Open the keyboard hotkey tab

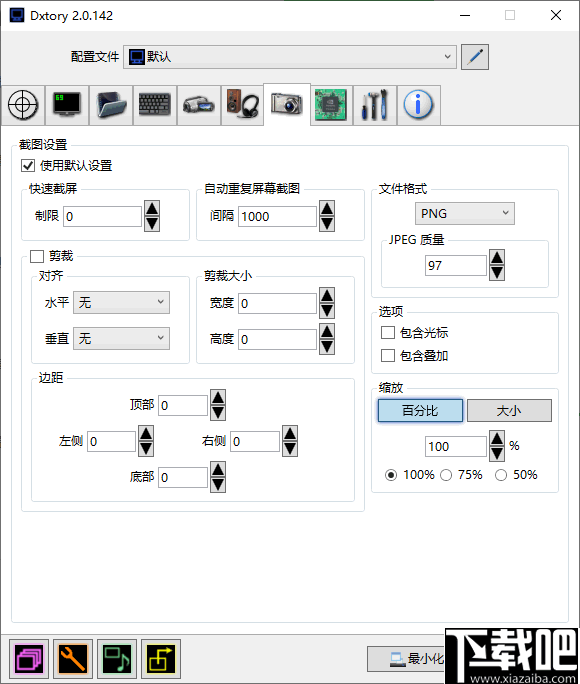pos(155,105)
